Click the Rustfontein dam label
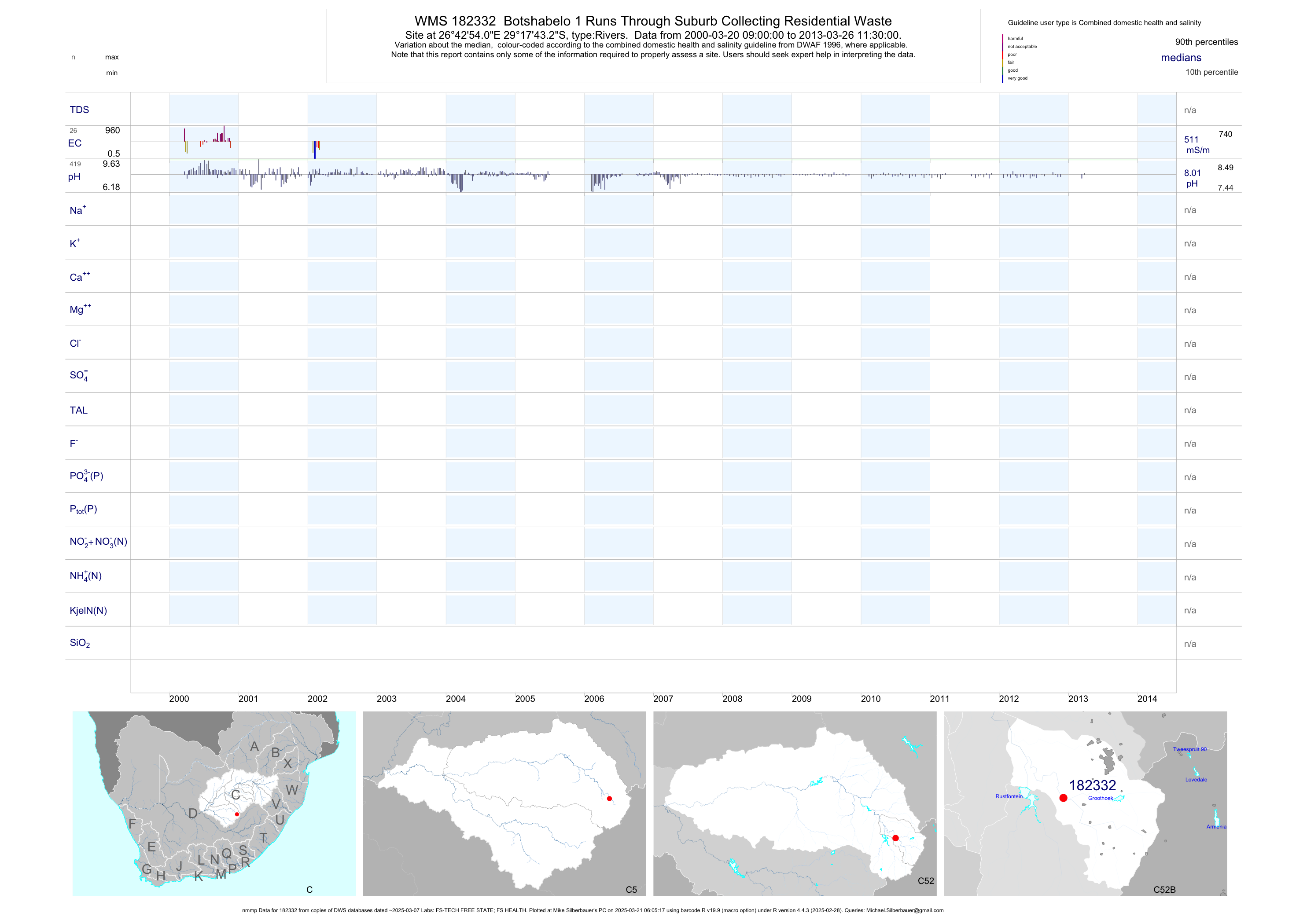This screenshot has width=1307, height=924. coord(1009,796)
